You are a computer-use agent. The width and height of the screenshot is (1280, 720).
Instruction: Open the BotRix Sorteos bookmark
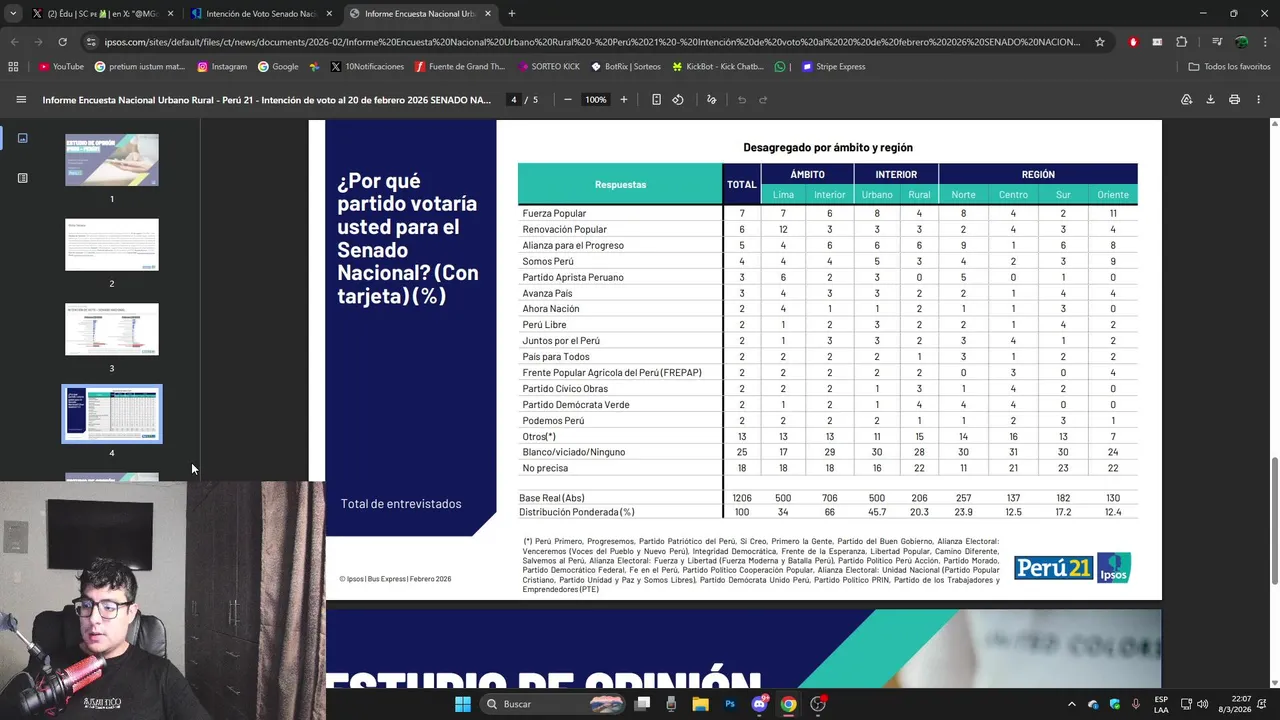(x=625, y=67)
